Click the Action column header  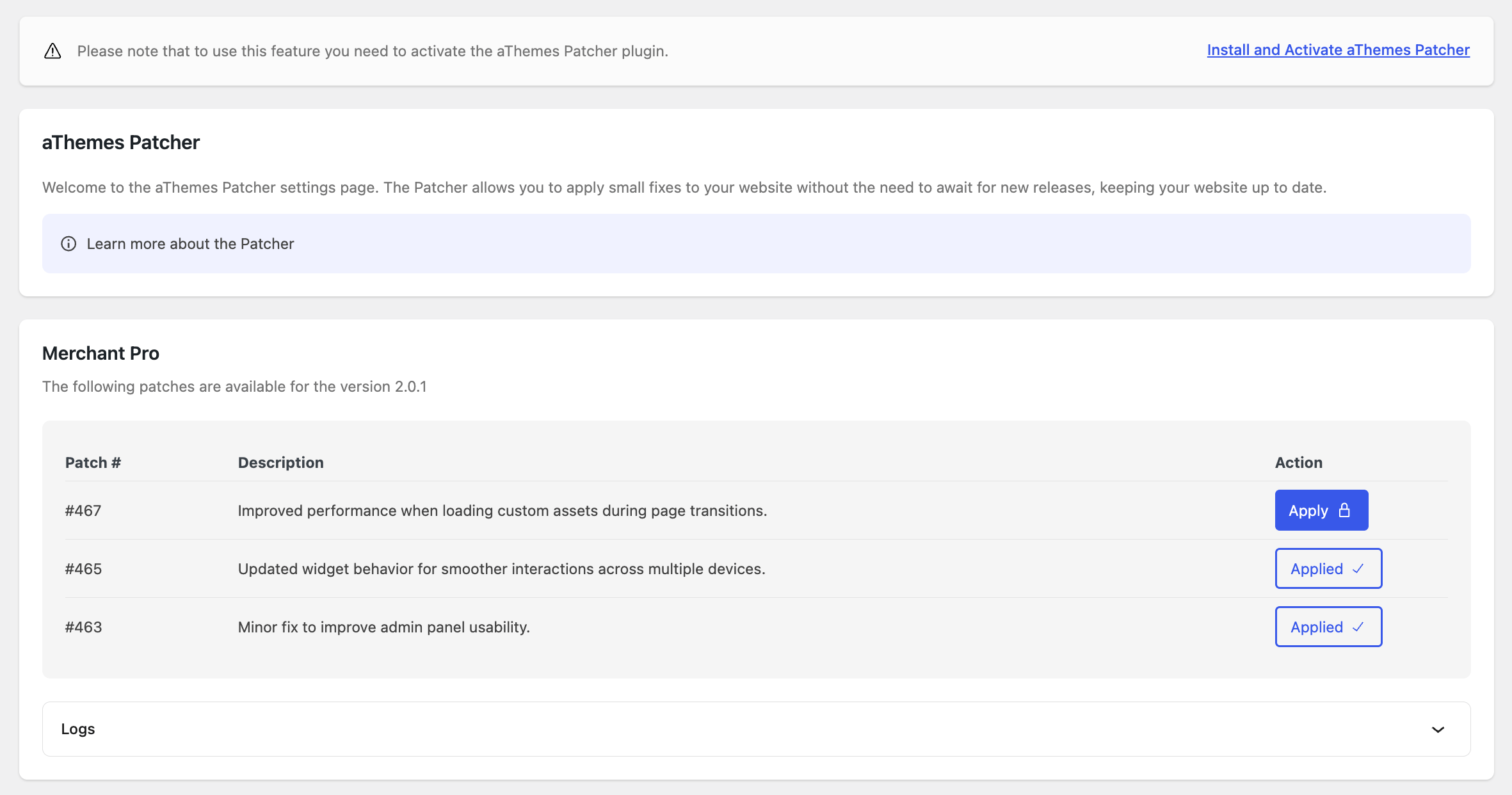point(1298,463)
